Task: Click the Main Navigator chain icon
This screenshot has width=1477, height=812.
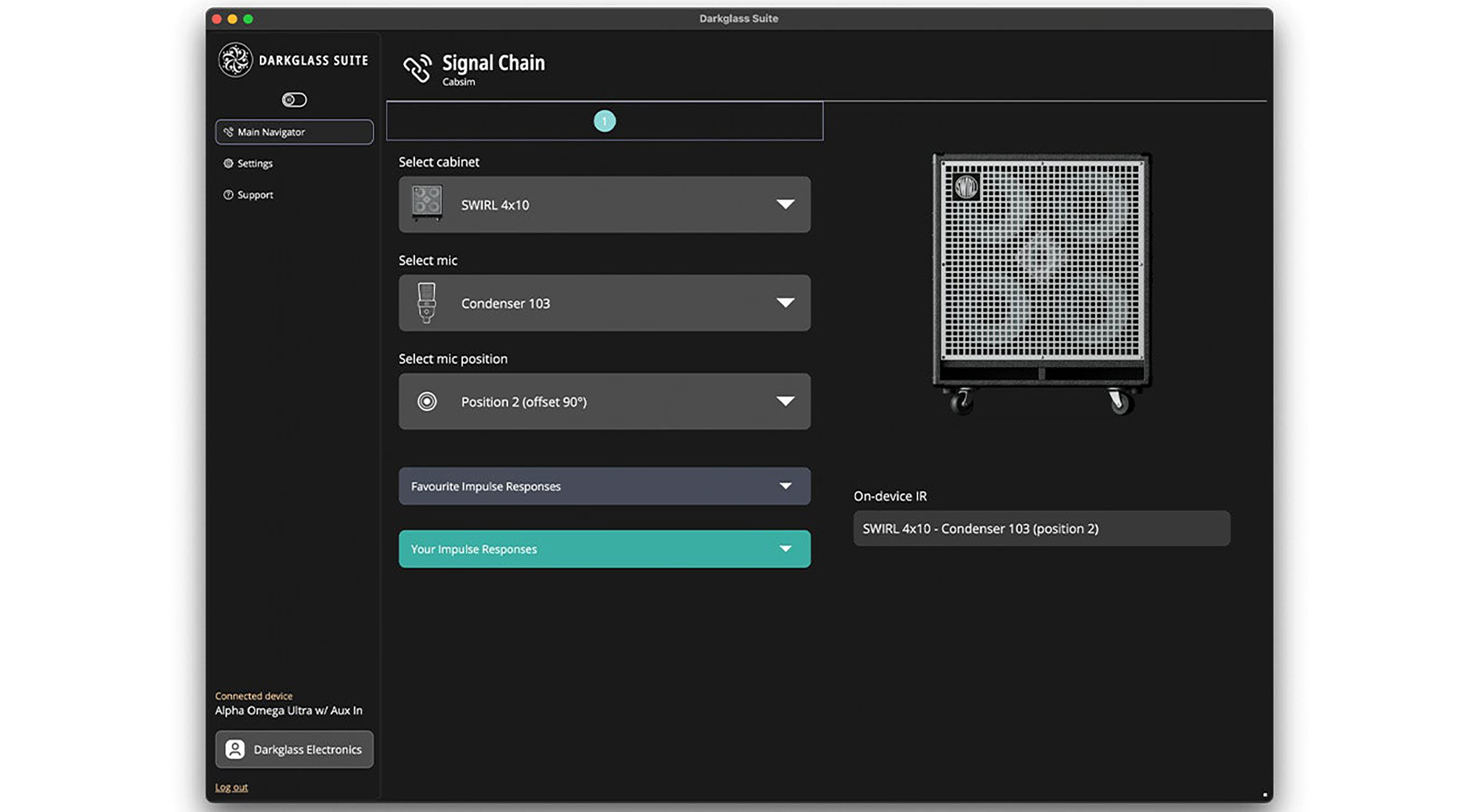Action: click(228, 132)
